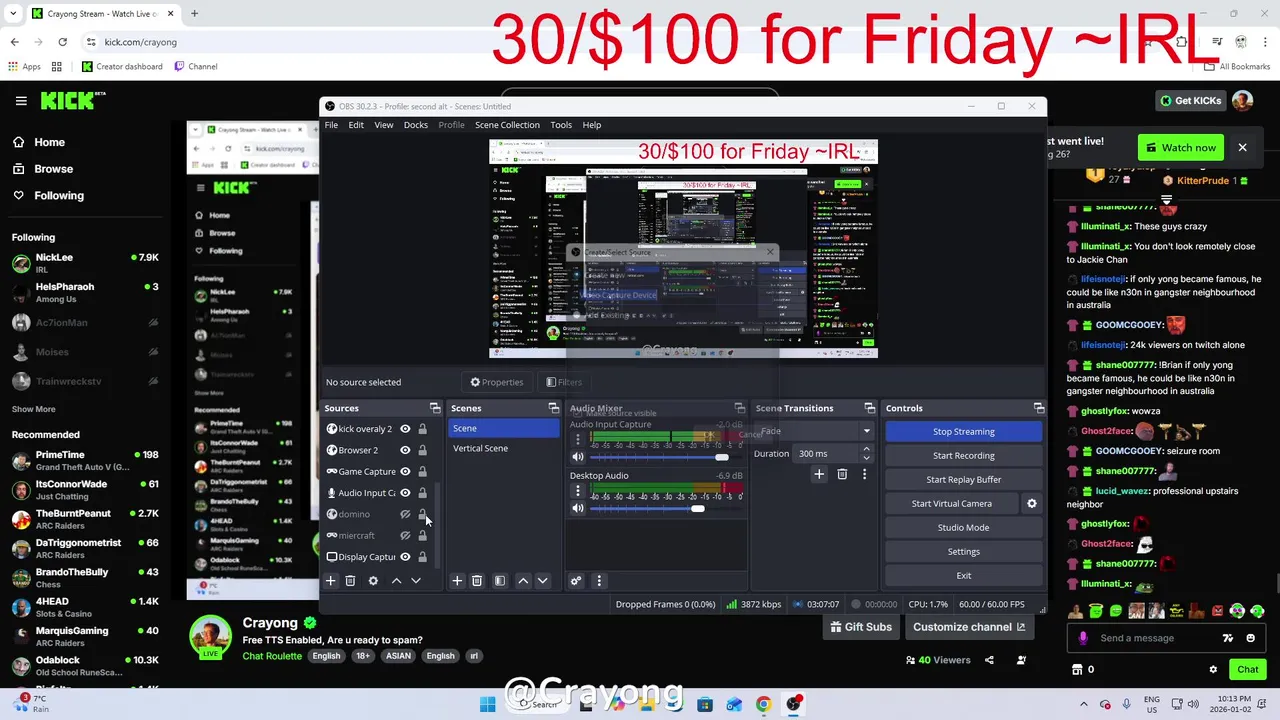
Task: Move scene down in Scenes toolbar
Action: point(543,580)
